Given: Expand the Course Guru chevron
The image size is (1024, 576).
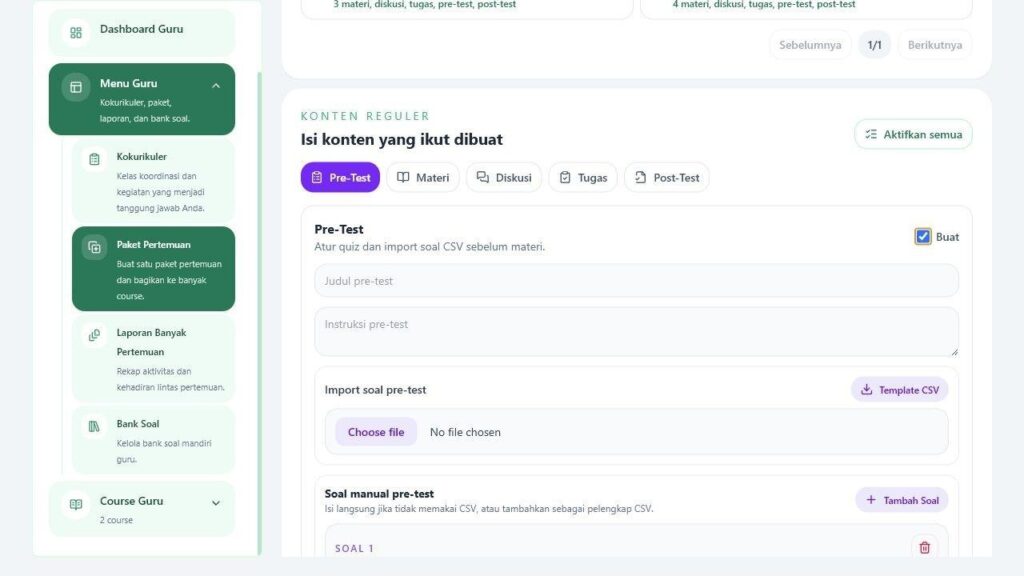Looking at the screenshot, I should coord(216,503).
